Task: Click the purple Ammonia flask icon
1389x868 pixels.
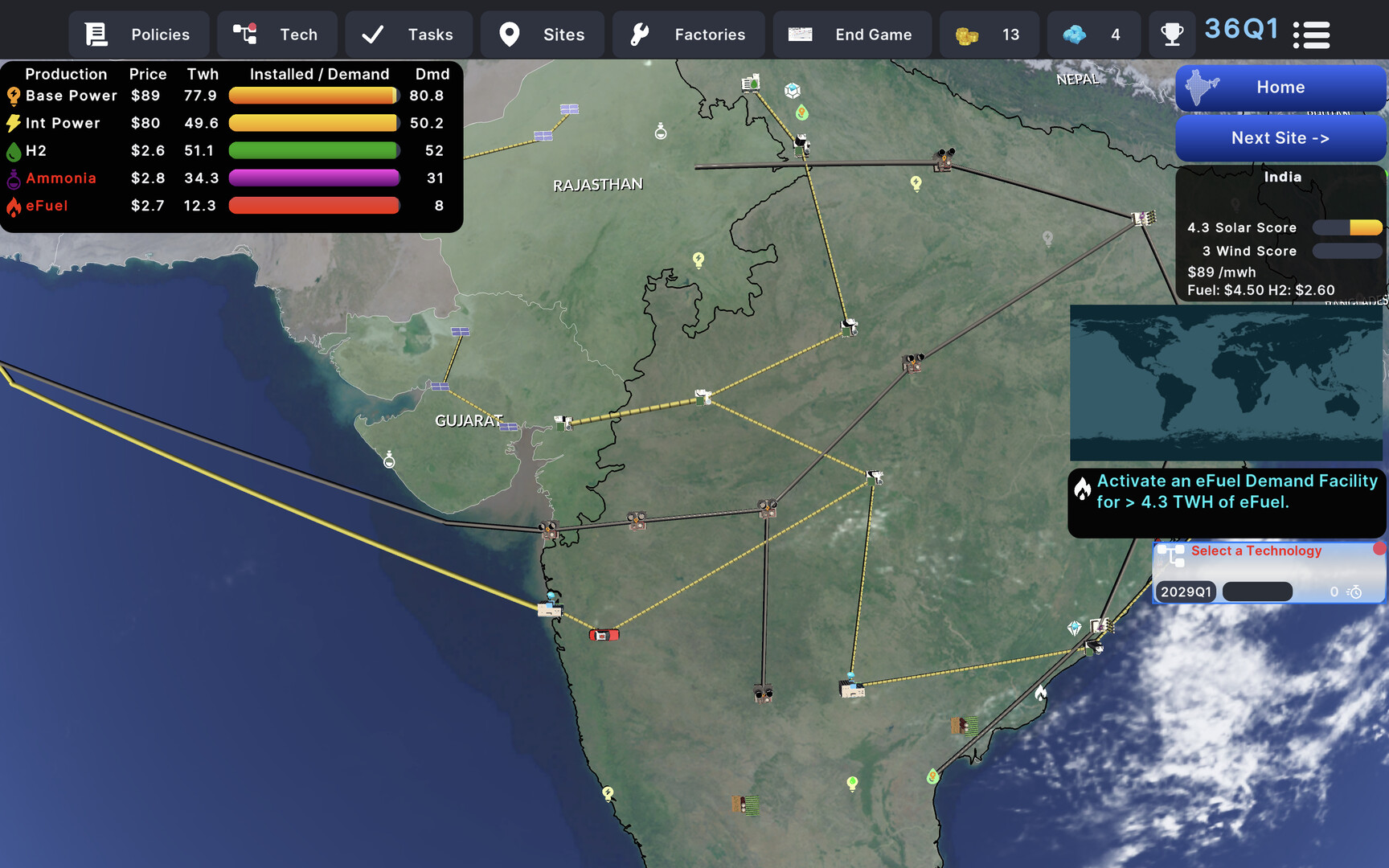Action: coord(14,178)
